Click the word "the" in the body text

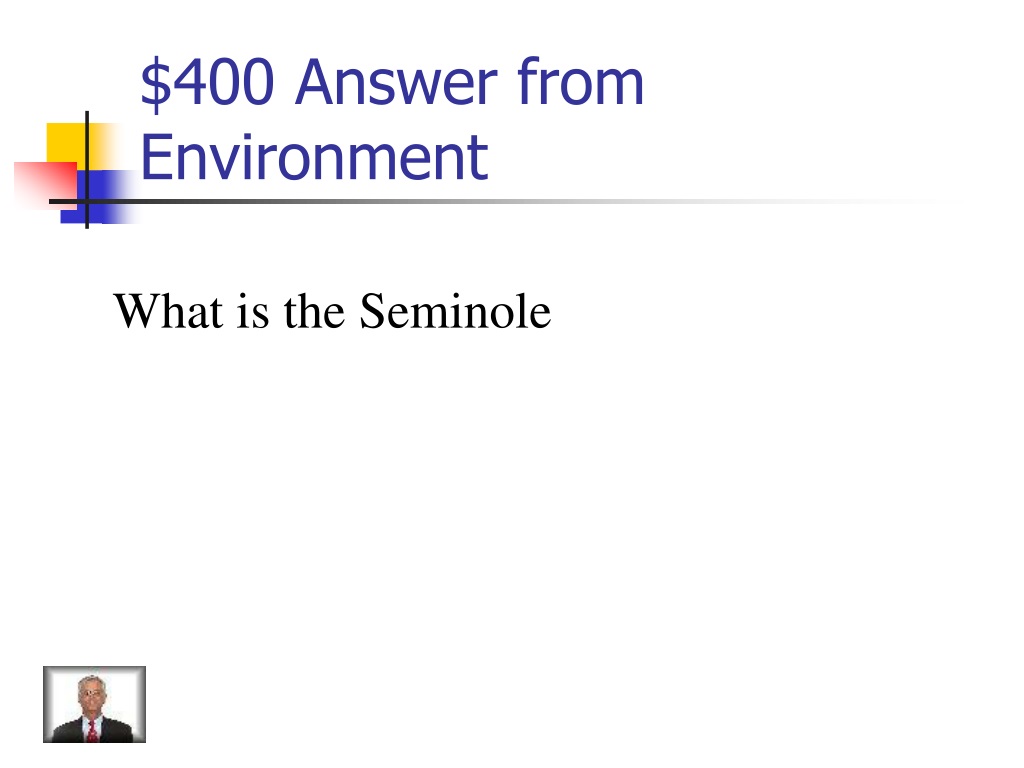(x=313, y=311)
